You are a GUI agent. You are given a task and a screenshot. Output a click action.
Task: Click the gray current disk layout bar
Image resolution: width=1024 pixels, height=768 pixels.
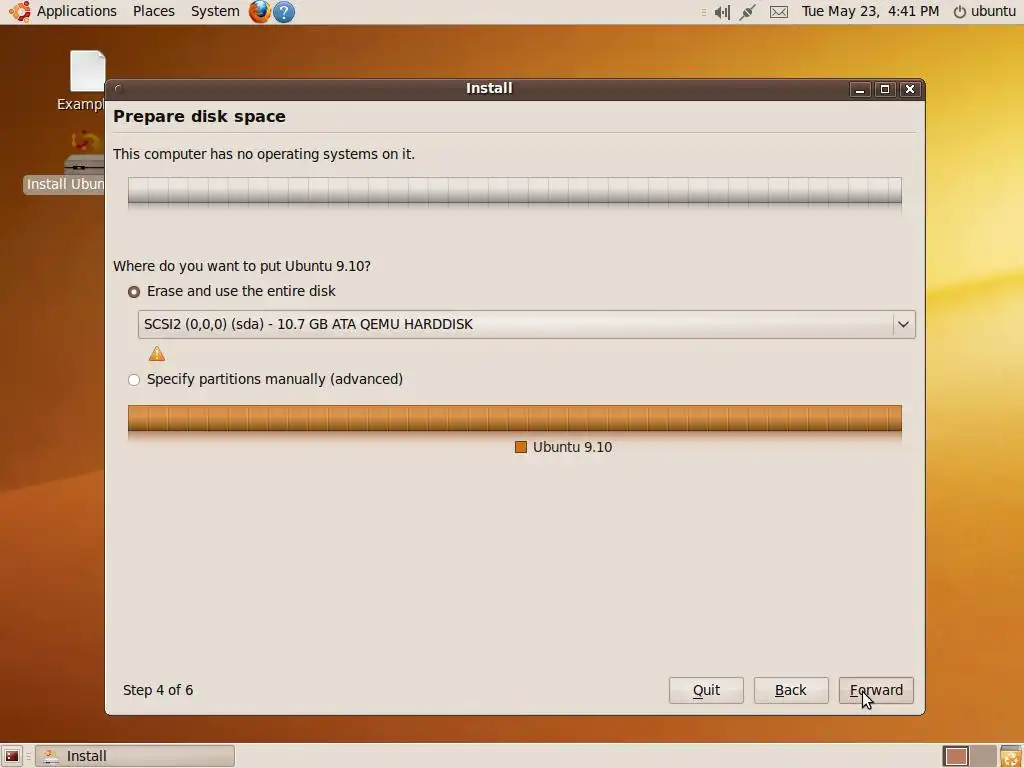(515, 191)
